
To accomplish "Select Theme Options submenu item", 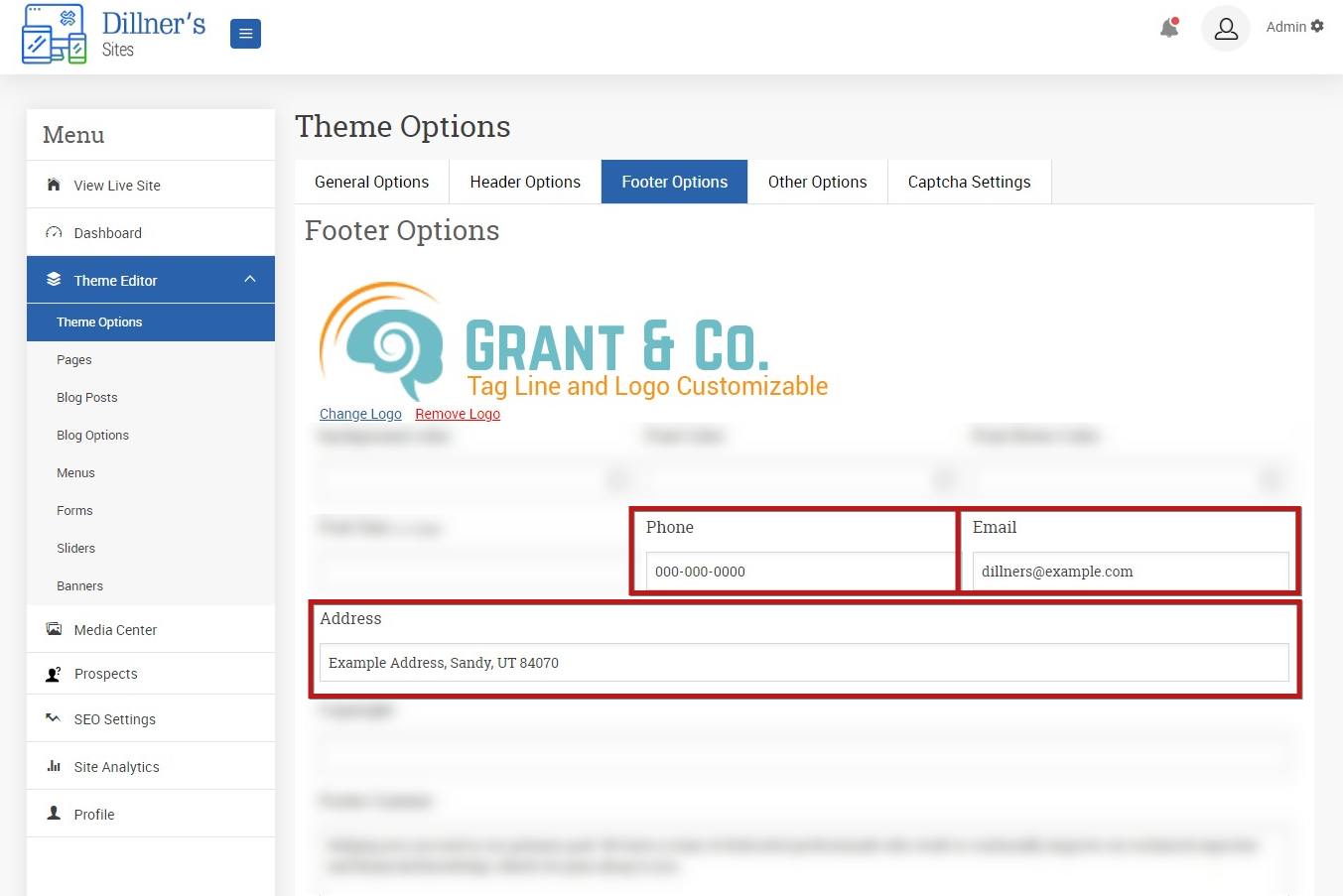I will [x=151, y=322].
